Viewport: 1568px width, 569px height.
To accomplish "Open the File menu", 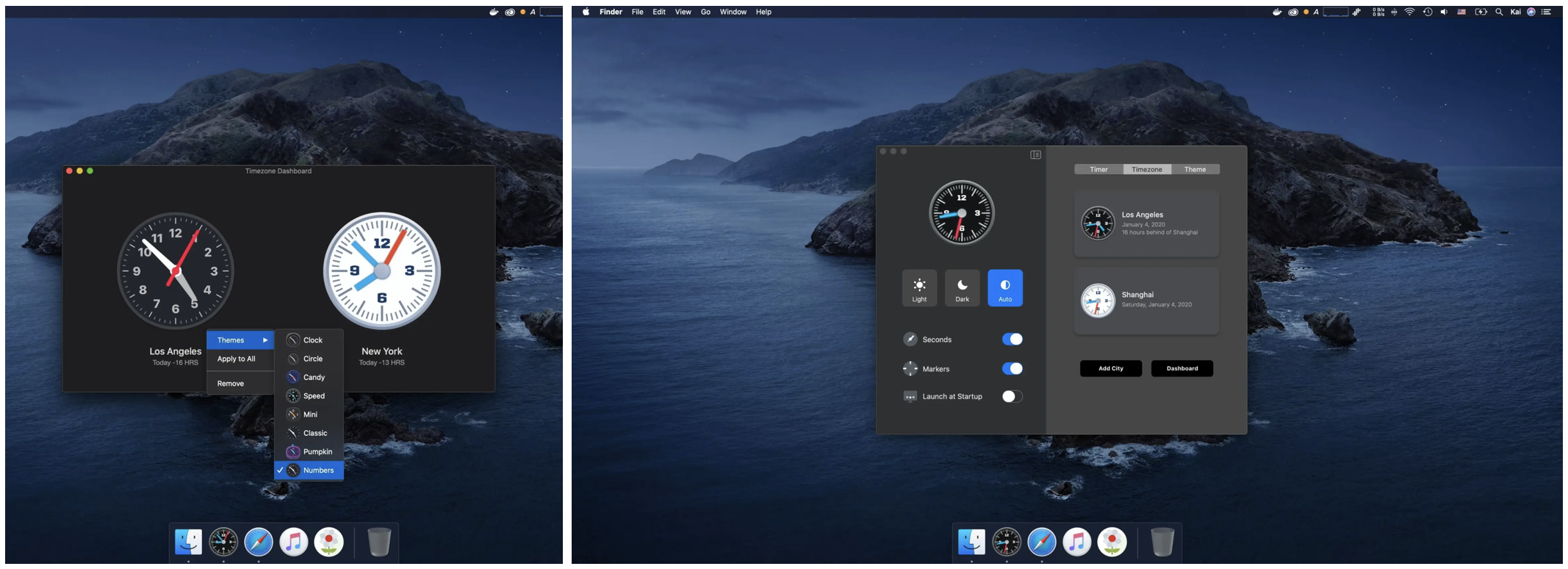I will 637,12.
